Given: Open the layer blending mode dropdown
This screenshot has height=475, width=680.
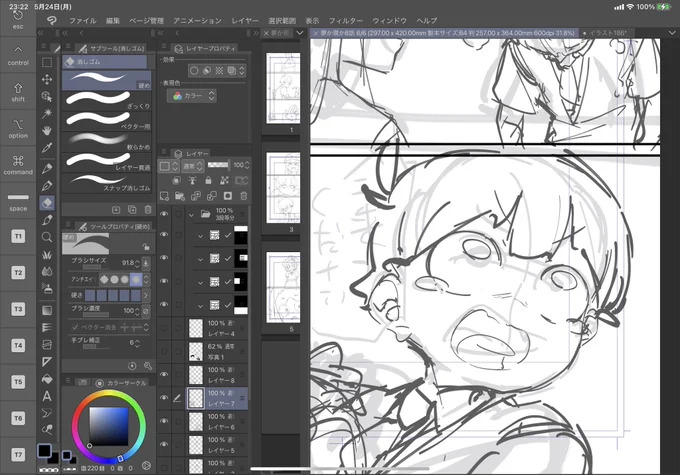Looking at the screenshot, I should pyautogui.click(x=193, y=166).
